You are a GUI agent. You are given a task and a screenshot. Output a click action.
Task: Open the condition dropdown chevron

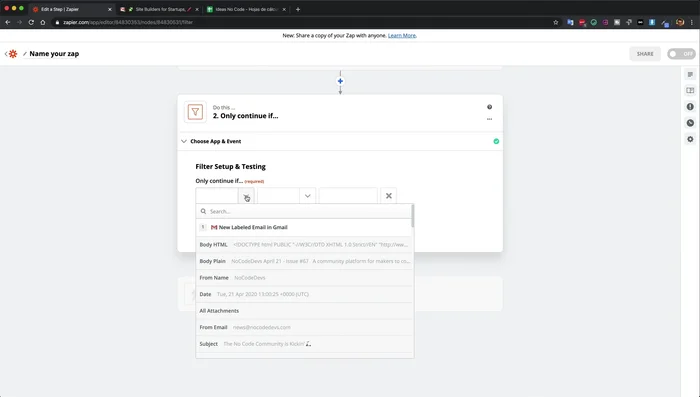pyautogui.click(x=308, y=196)
